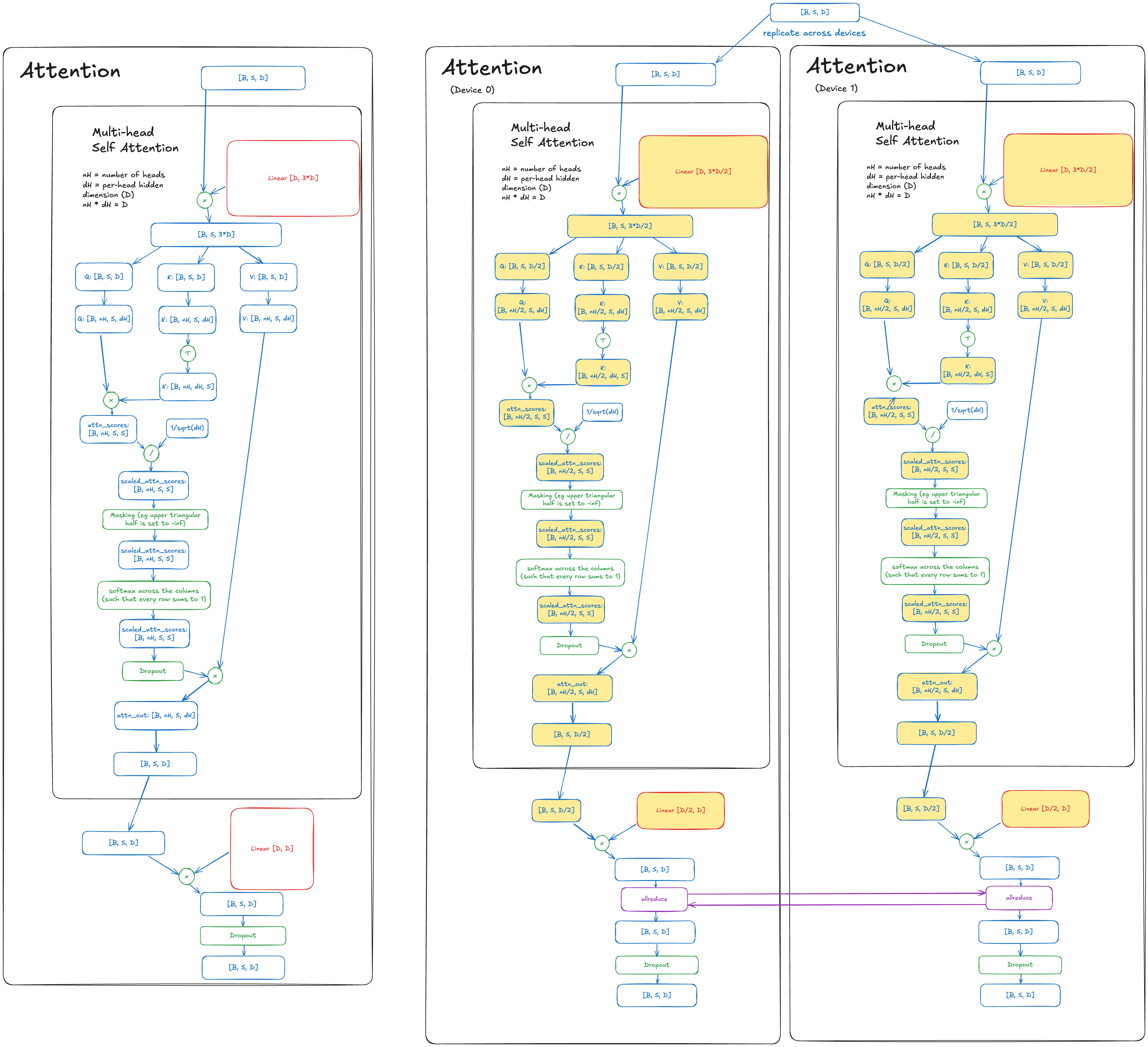
Task: Select yellow Linear [D/2, D] box in Device 0
Action: coord(680,810)
